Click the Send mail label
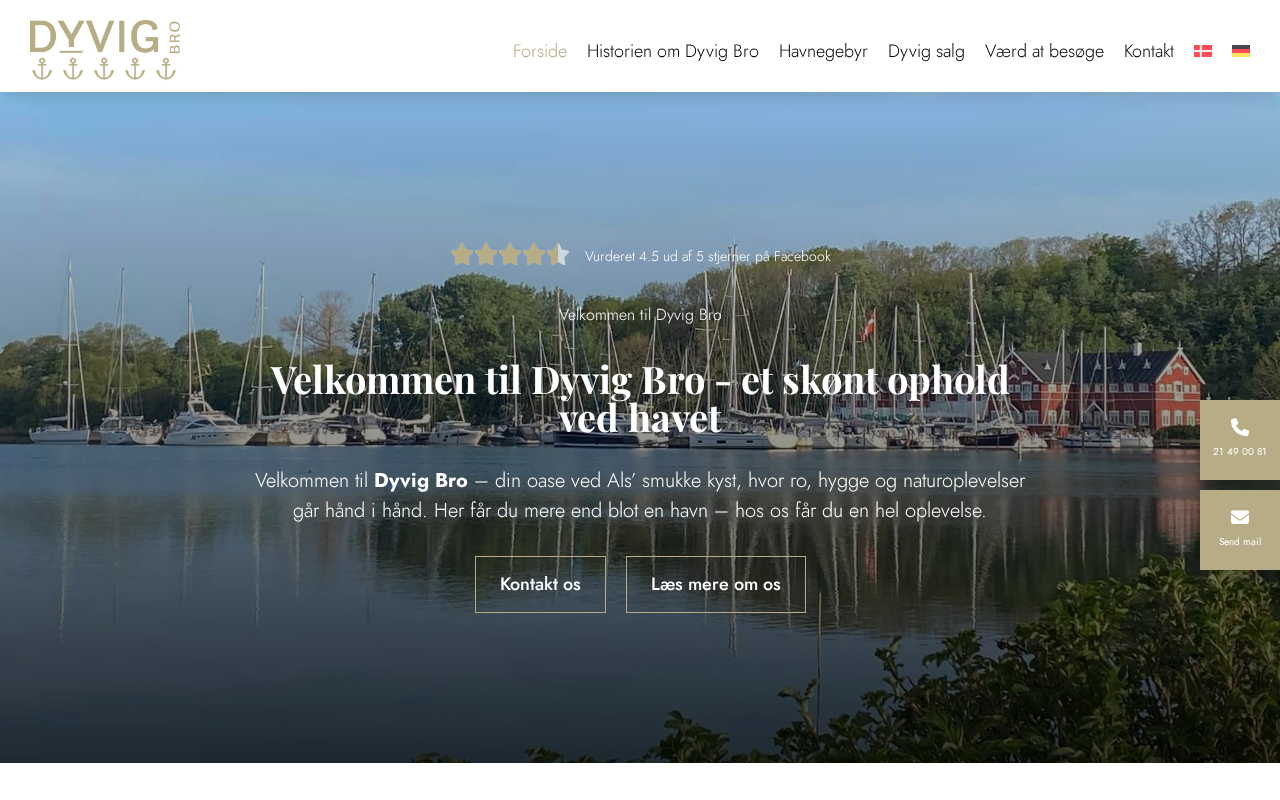 pyautogui.click(x=1240, y=542)
